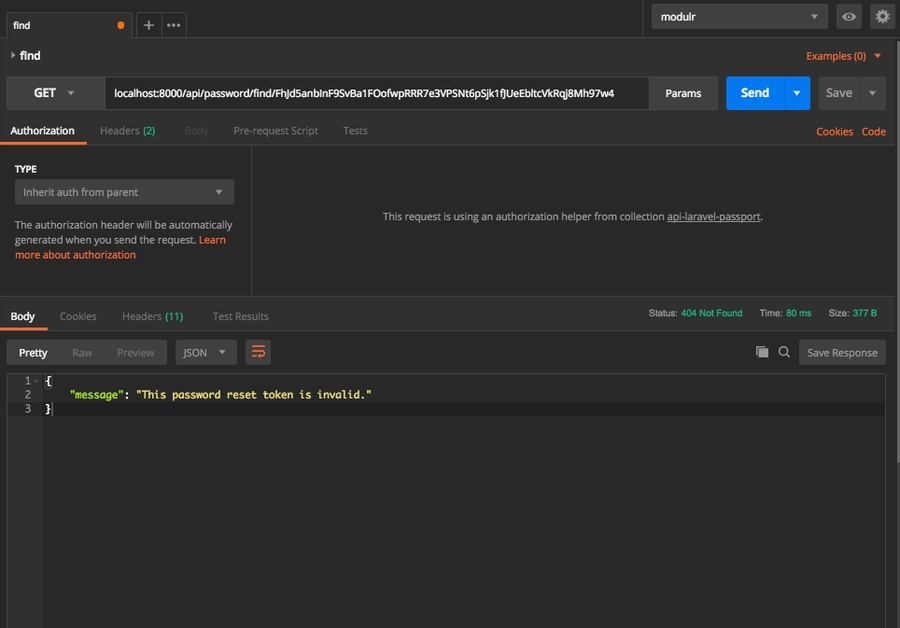Image resolution: width=900 pixels, height=628 pixels.
Task: Click the blue Send button
Action: click(755, 93)
